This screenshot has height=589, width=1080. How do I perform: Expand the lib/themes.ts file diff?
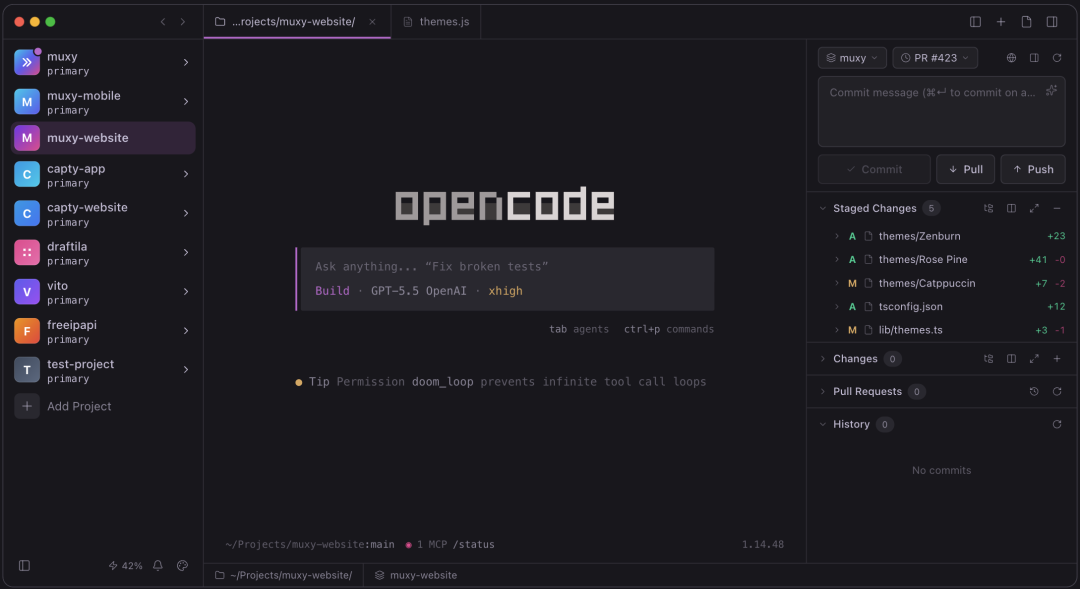click(837, 330)
